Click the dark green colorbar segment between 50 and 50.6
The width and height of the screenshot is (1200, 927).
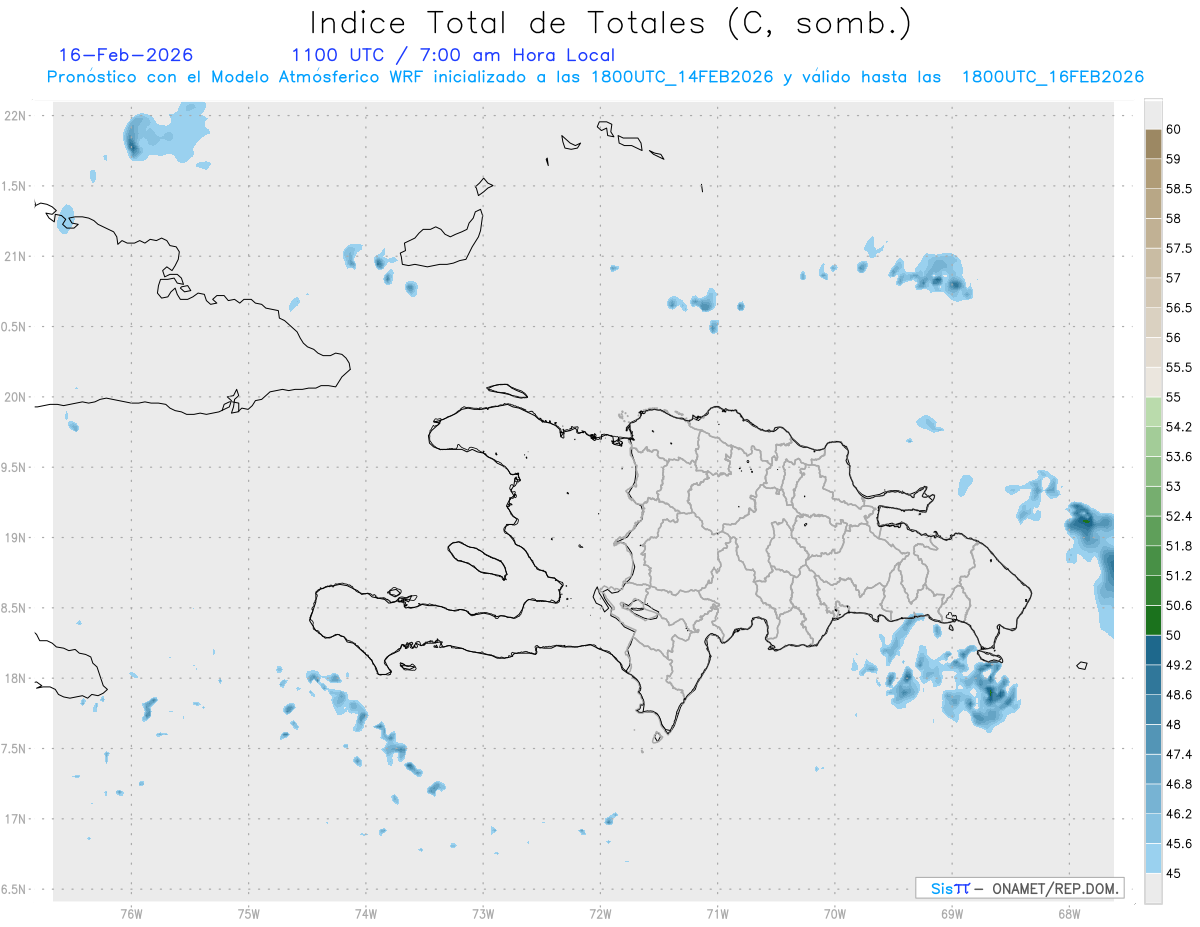(1153, 620)
